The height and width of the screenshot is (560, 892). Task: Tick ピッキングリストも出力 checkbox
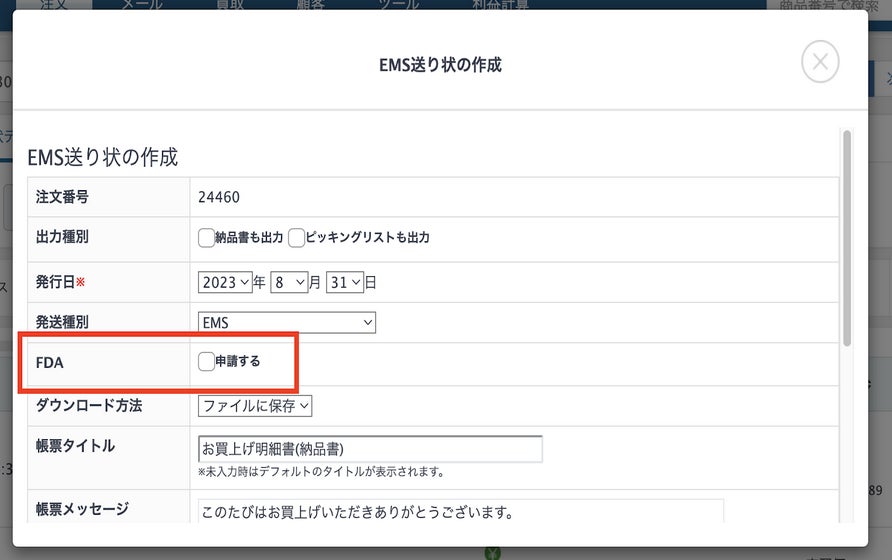[296, 237]
